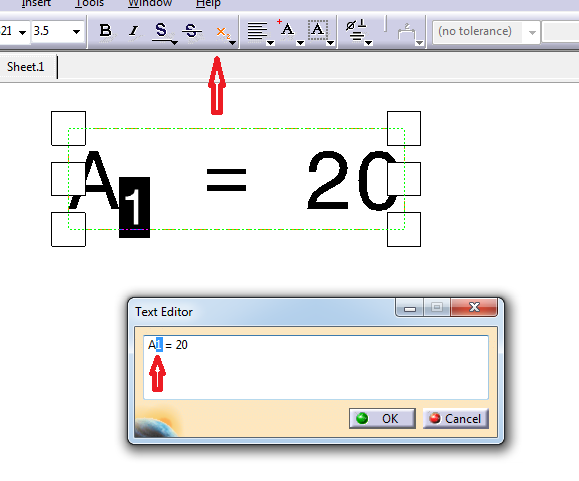Image resolution: width=579 pixels, height=481 pixels.
Task: Toggle Bold text formatting
Action: [106, 31]
